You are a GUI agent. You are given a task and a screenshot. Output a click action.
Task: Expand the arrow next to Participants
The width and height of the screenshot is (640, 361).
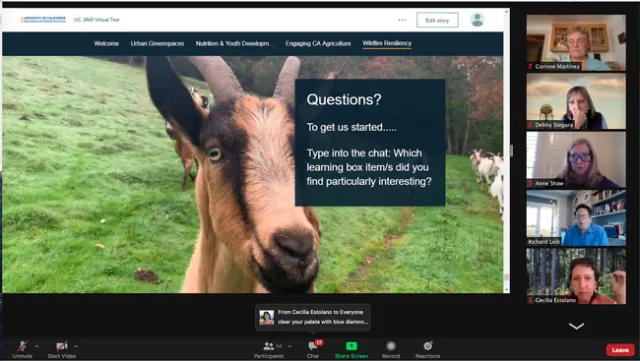[290, 346]
